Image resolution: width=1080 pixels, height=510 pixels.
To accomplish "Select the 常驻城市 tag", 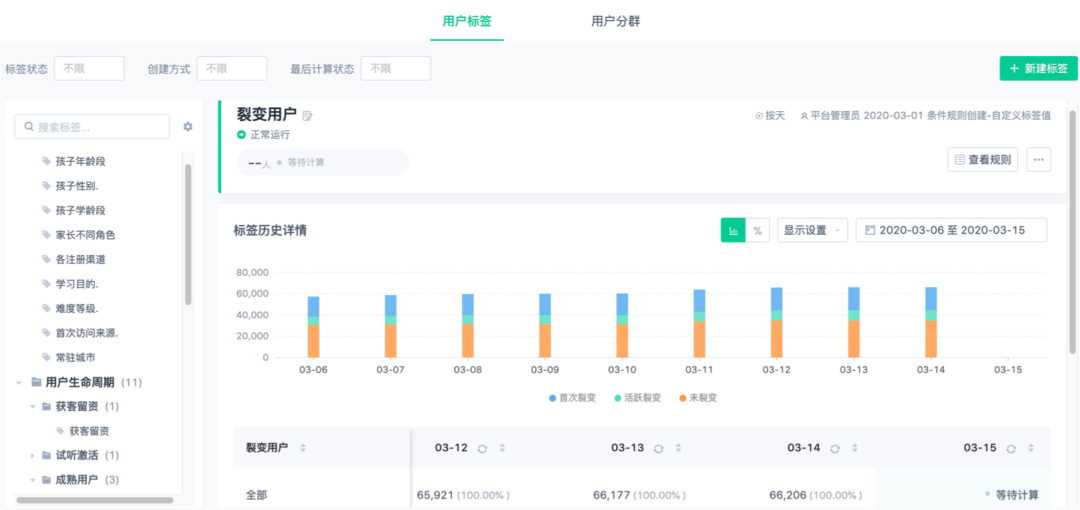I will pyautogui.click(x=76, y=358).
